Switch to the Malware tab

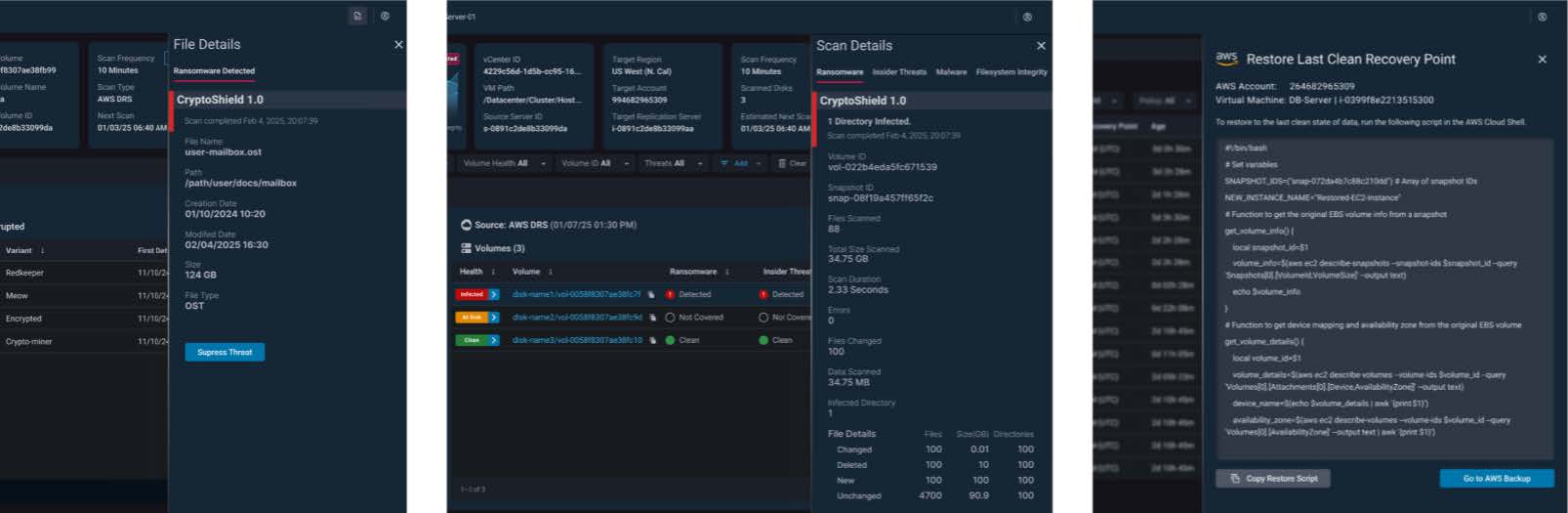coord(951,72)
